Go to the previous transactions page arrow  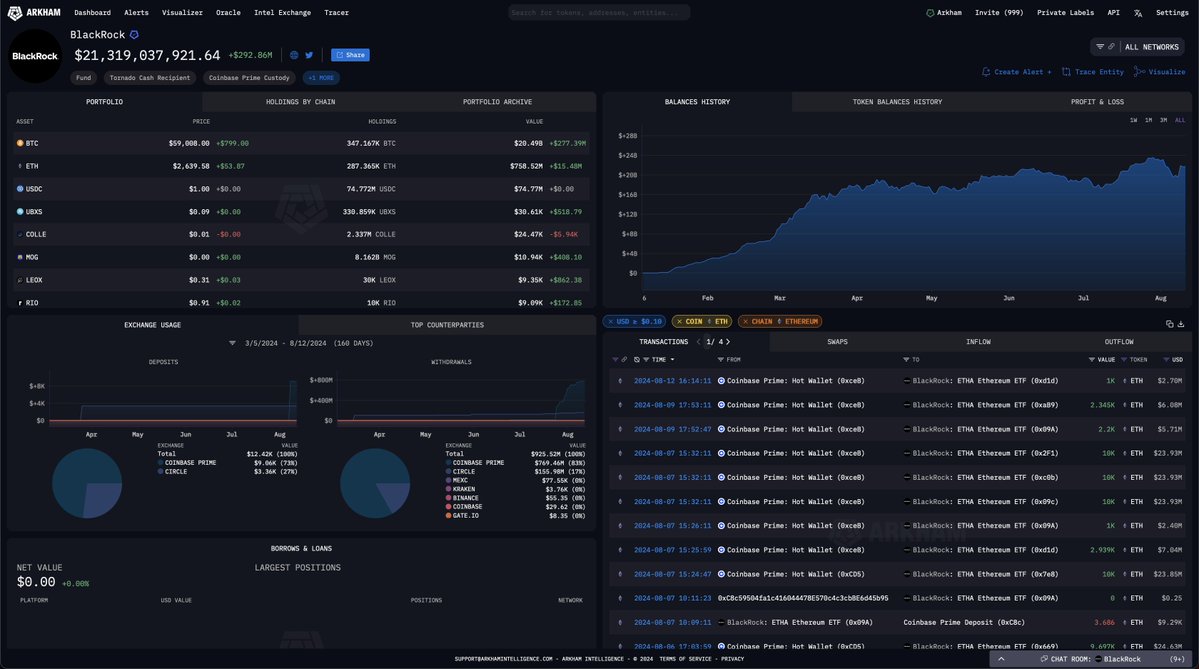pos(698,342)
